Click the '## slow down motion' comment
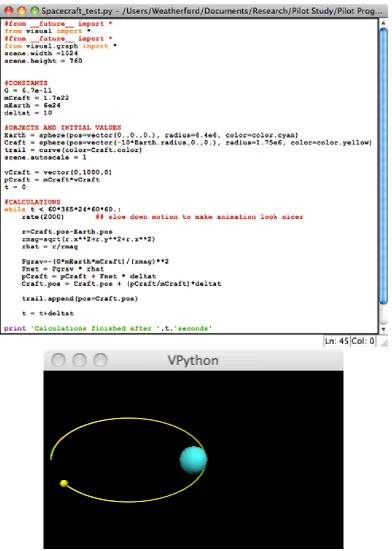The height and width of the screenshot is (551, 392). click(199, 217)
